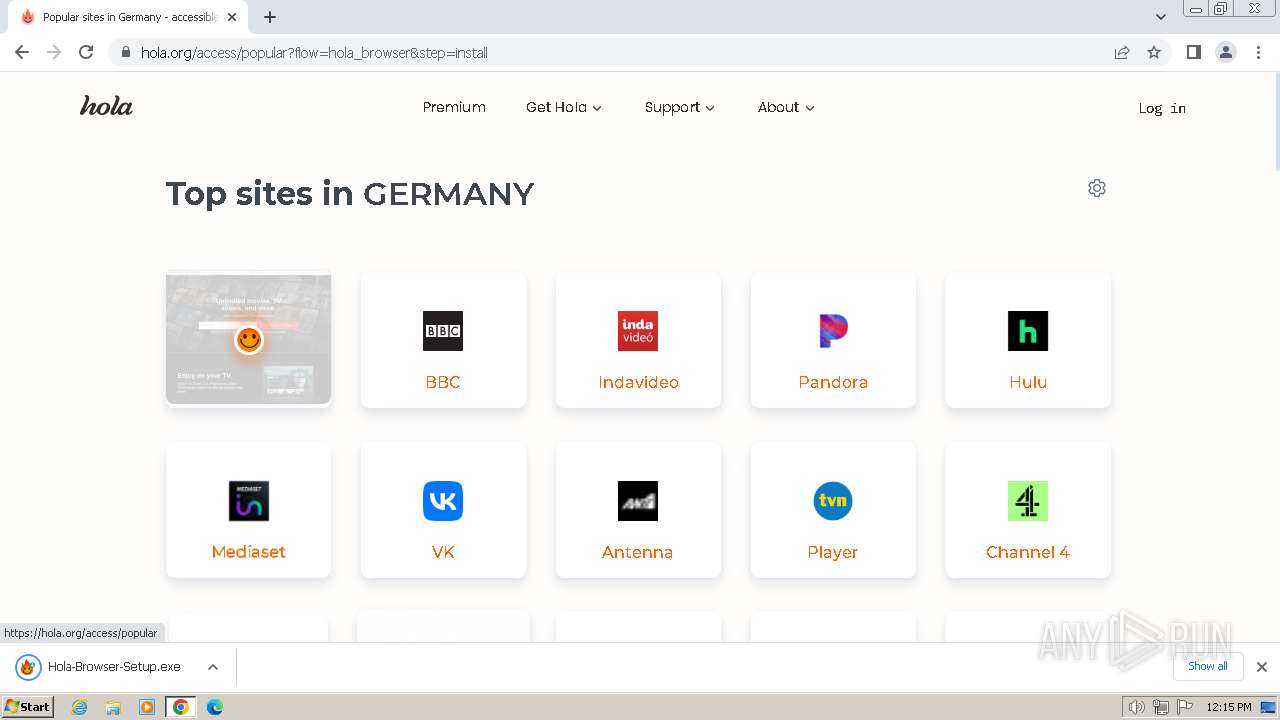The image size is (1280, 720).
Task: Click the BBC text label
Action: click(x=443, y=382)
